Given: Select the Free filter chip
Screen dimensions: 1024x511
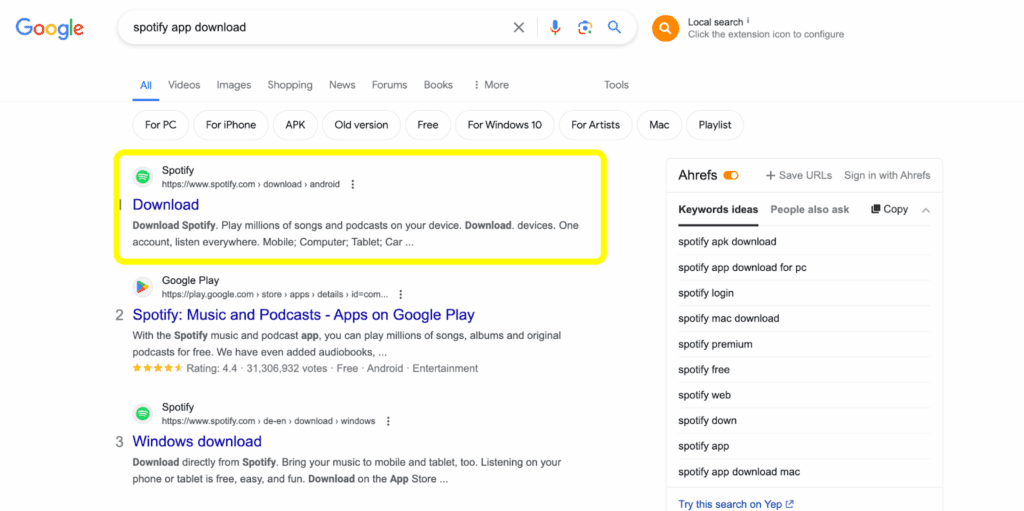Looking at the screenshot, I should point(428,125).
